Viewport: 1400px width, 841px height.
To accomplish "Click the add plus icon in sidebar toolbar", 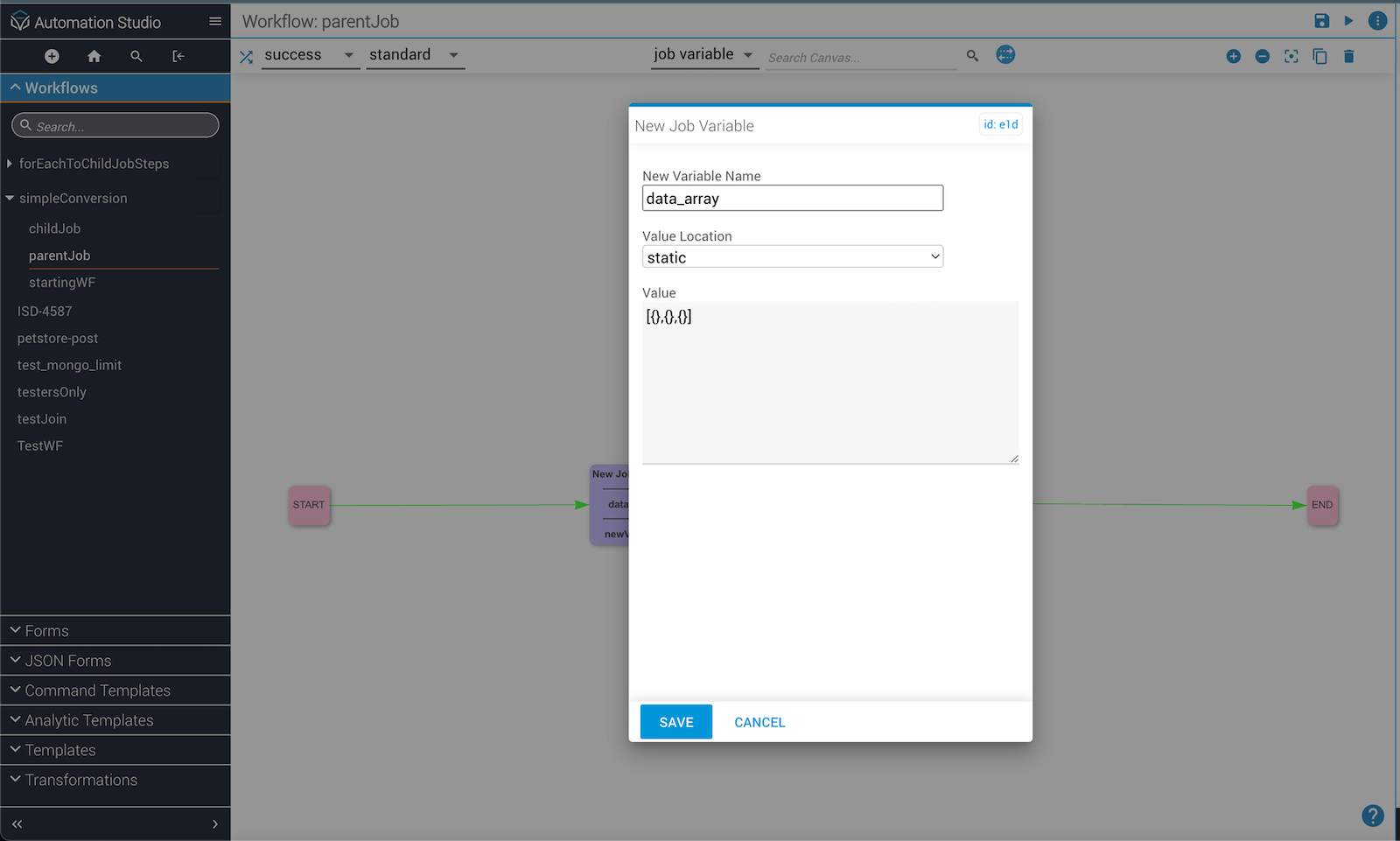I will pos(52,56).
